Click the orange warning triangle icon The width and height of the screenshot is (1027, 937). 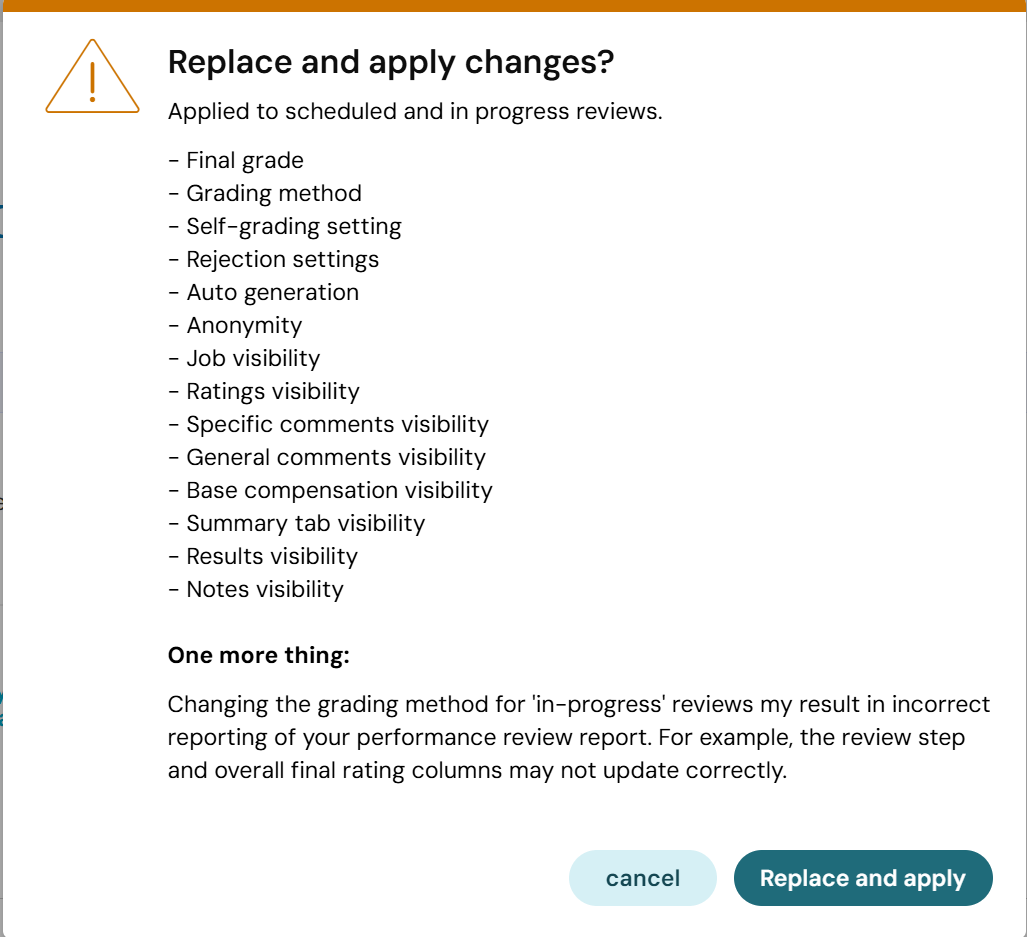coord(92,77)
